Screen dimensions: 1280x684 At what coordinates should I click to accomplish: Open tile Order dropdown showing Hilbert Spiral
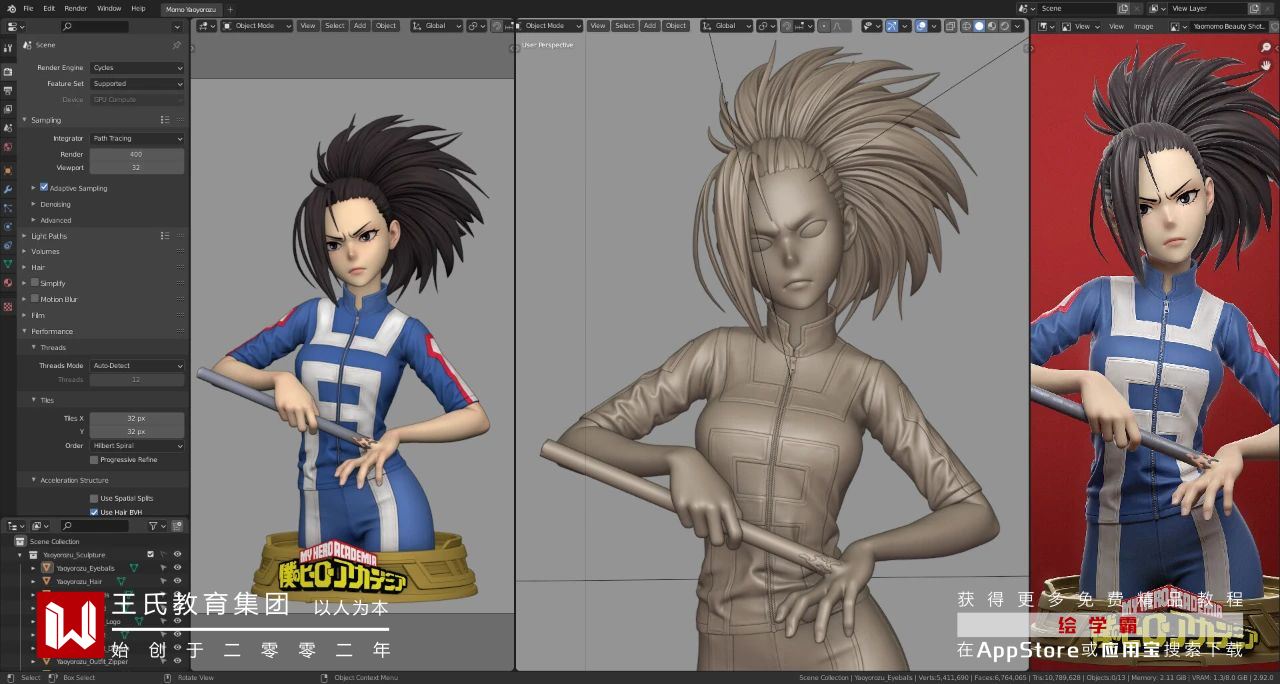[x=137, y=446]
